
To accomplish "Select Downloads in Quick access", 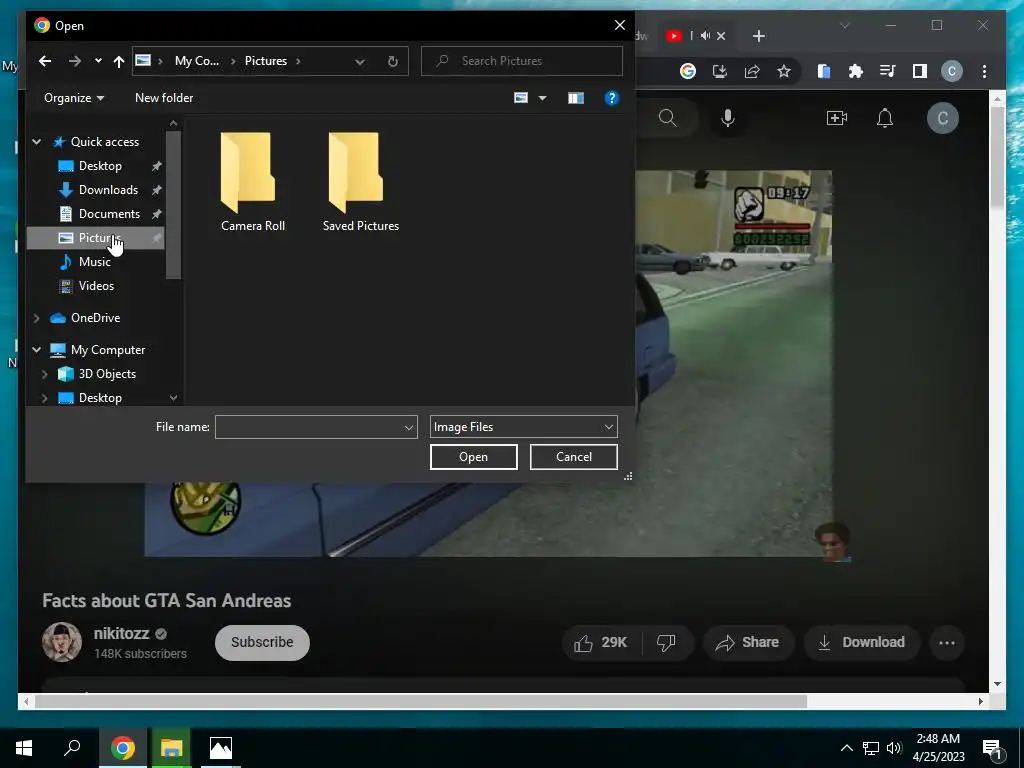I will coord(108,190).
